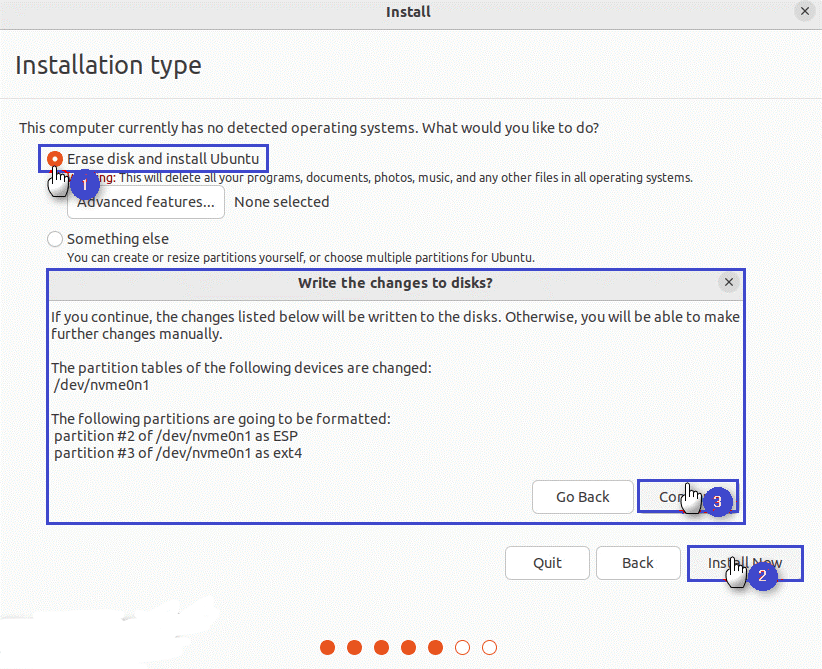The height and width of the screenshot is (669, 822).
Task: Click the Write the changes to disks title bar
Action: [395, 283]
